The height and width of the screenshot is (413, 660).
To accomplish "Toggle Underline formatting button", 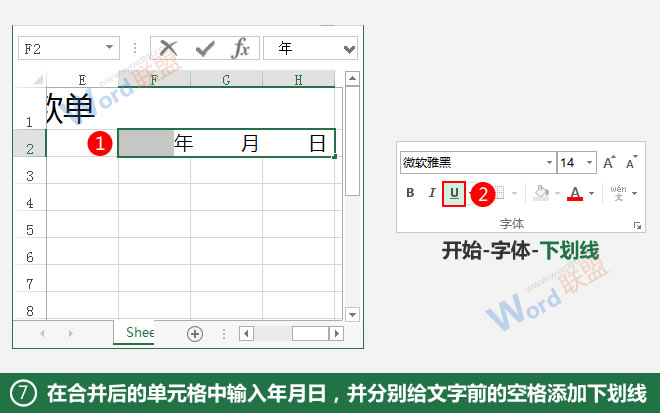I will pos(454,193).
